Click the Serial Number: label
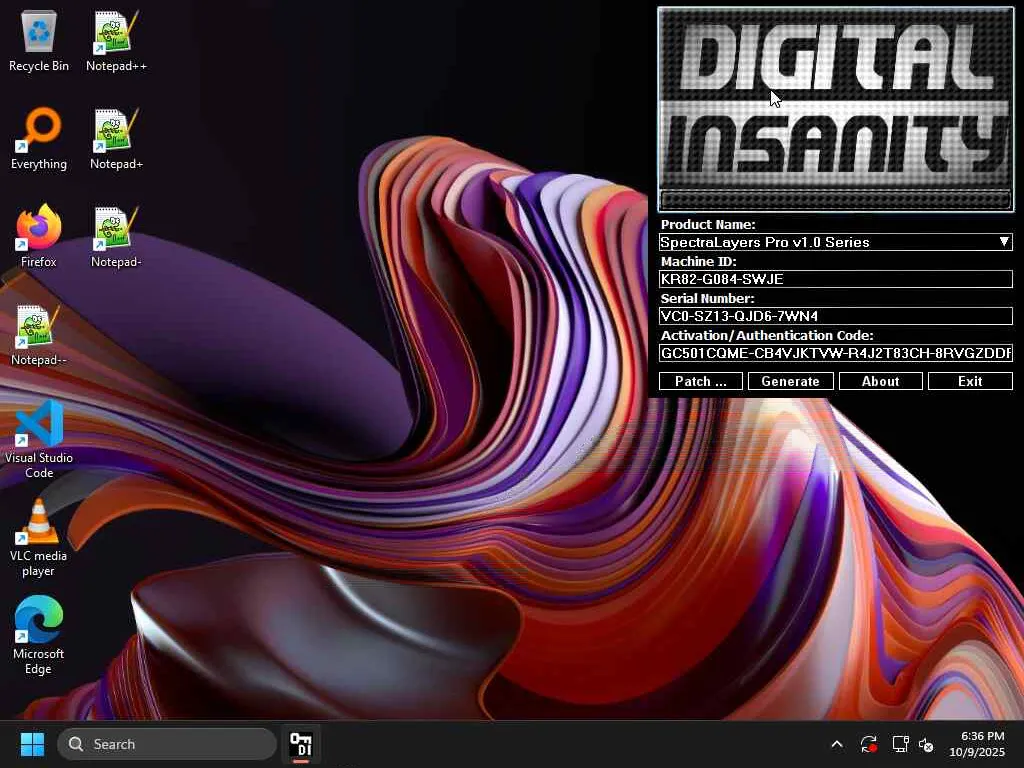Viewport: 1024px width, 768px height. [x=707, y=298]
